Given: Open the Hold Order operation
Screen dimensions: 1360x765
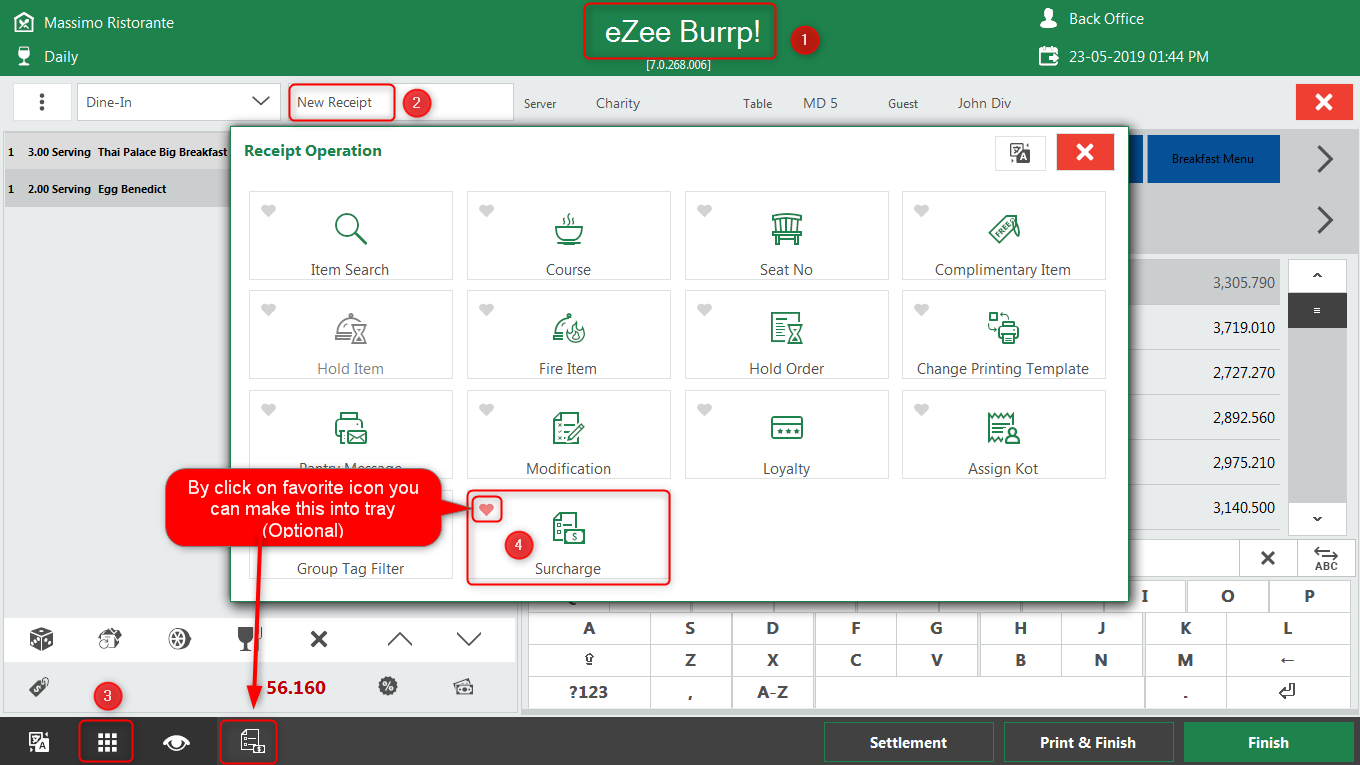Looking at the screenshot, I should 786,335.
